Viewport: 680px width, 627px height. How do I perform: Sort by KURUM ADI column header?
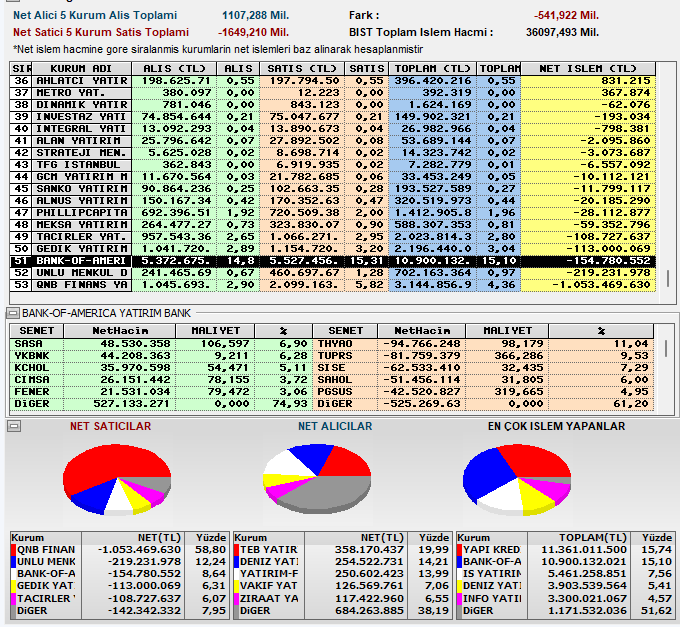click(81, 69)
